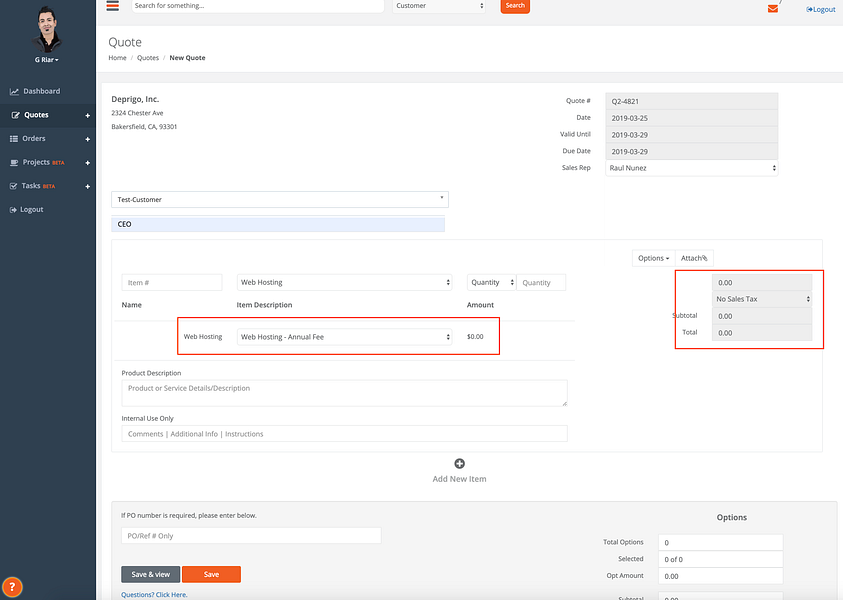This screenshot has height=600, width=843.
Task: Click the top-right Logout link
Action: point(821,9)
